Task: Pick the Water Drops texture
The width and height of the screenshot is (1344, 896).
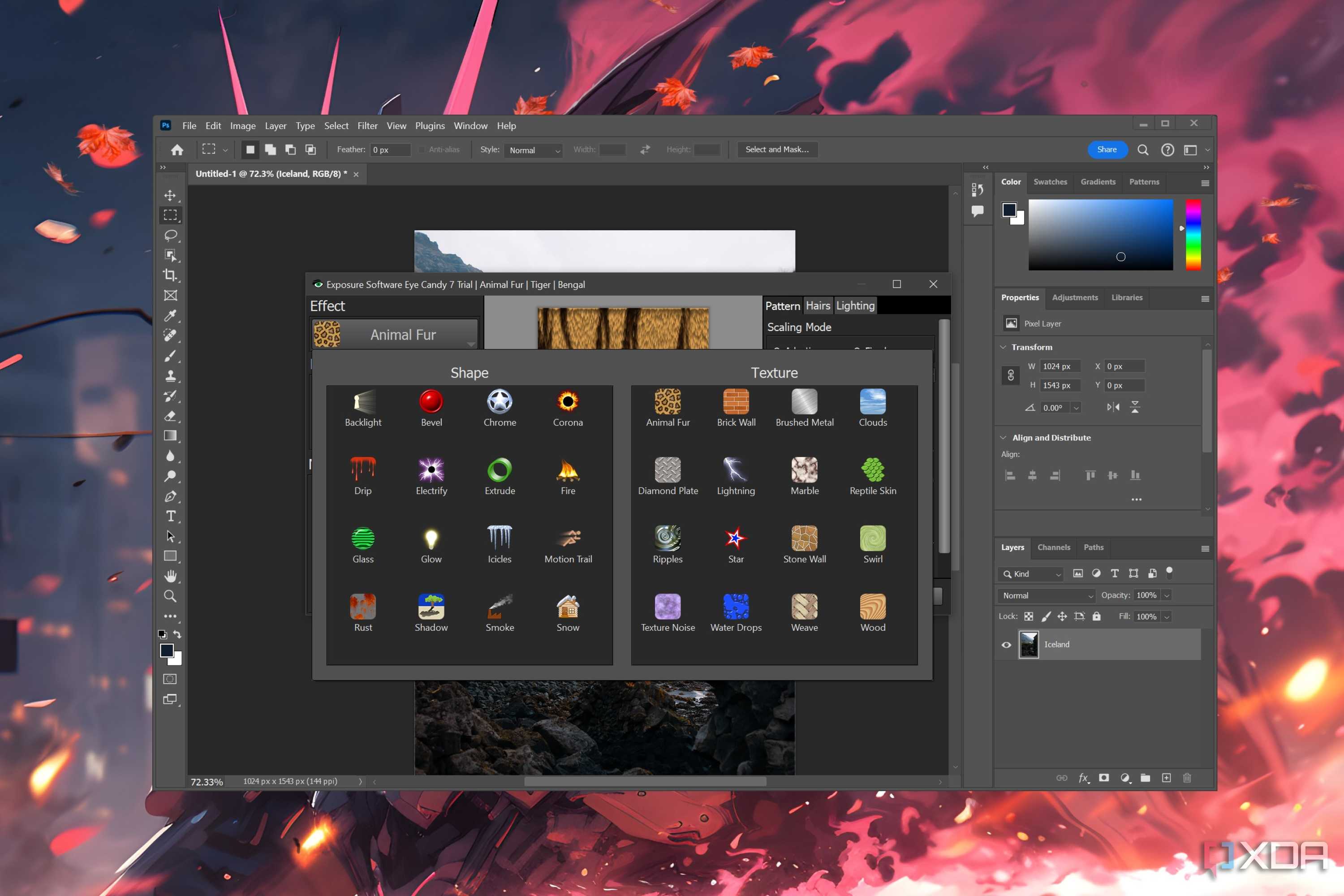Action: [736, 607]
